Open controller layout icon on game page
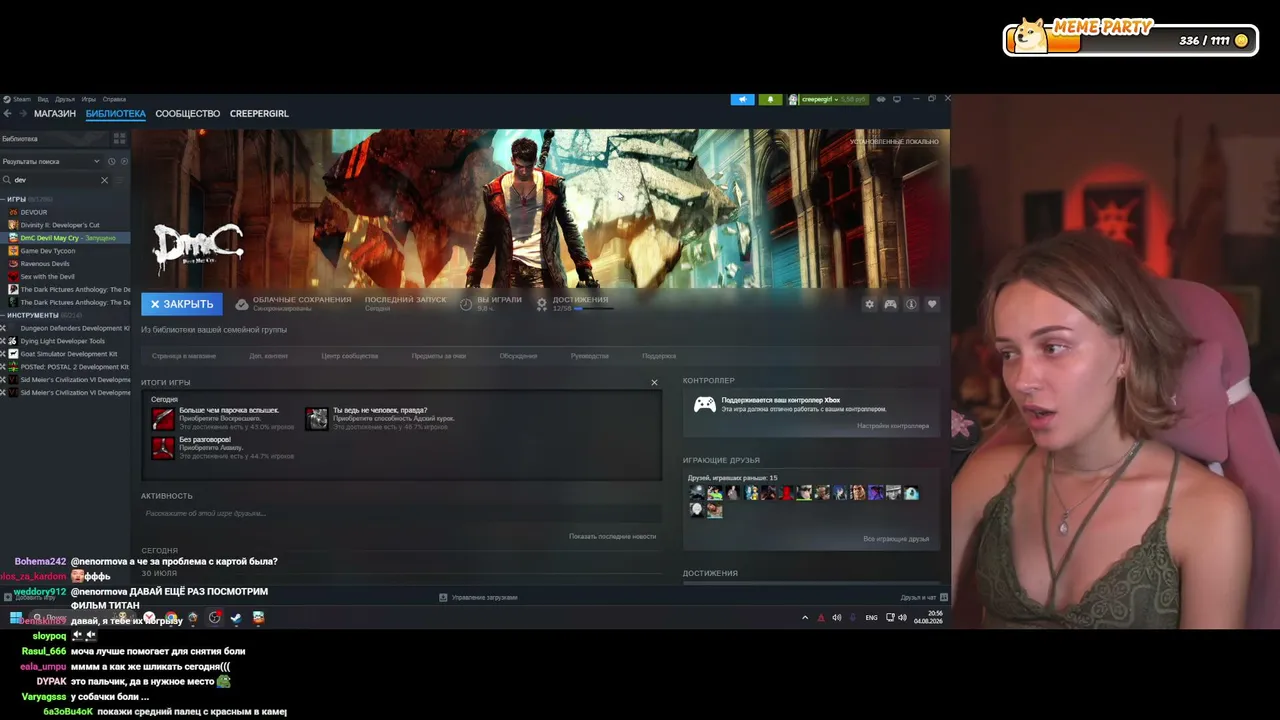 [x=890, y=304]
